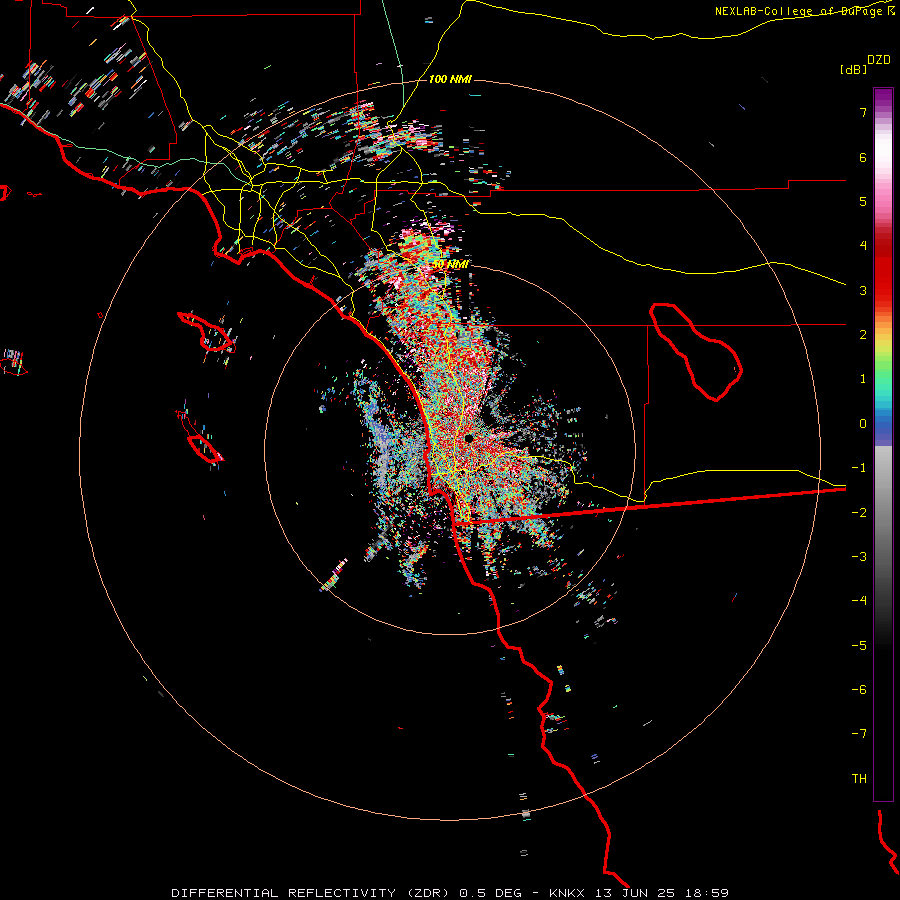Click the -6 value on color scale
Image resolution: width=900 pixels, height=900 pixels.
point(859,690)
